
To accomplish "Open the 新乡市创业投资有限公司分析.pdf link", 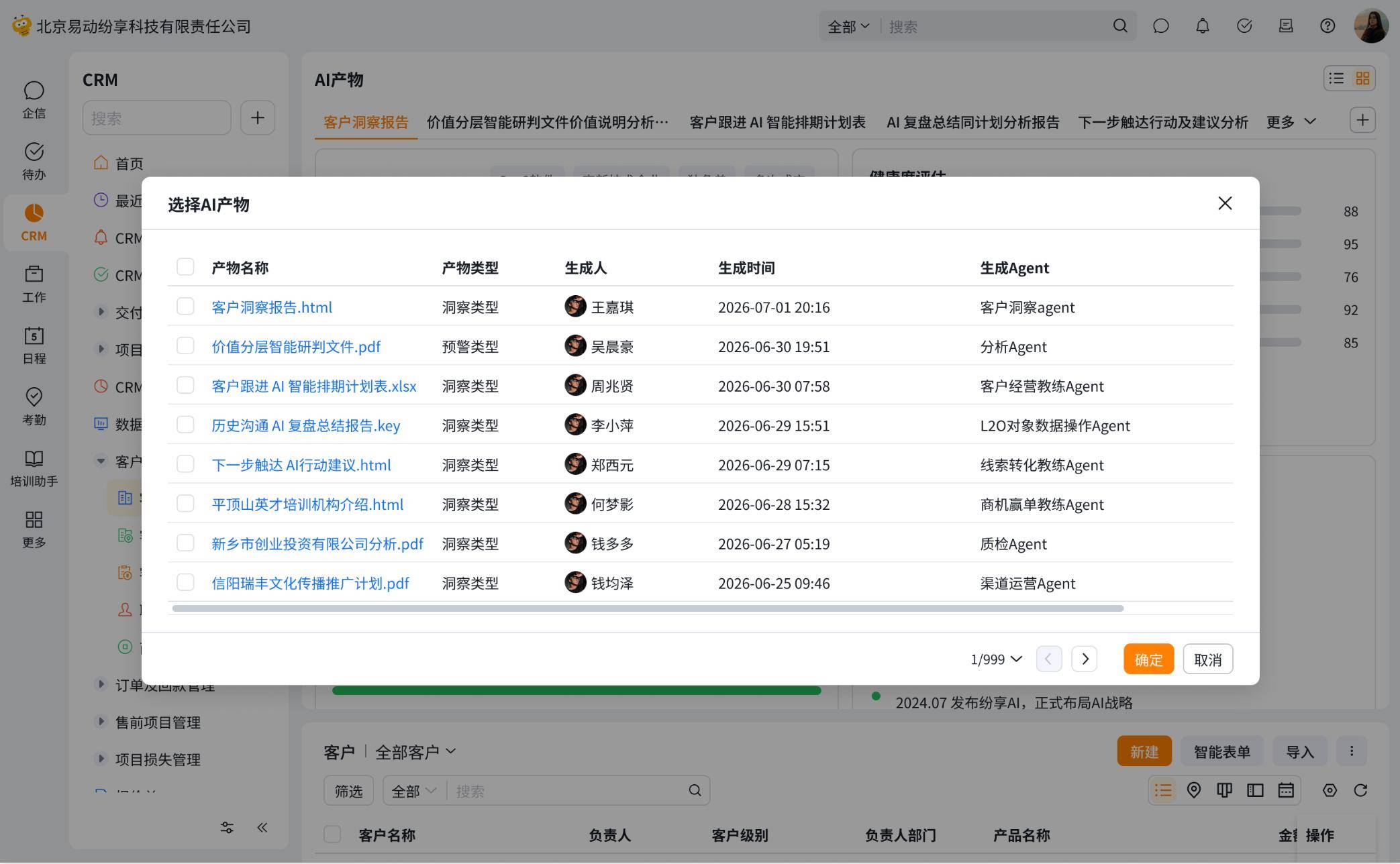I will (317, 543).
